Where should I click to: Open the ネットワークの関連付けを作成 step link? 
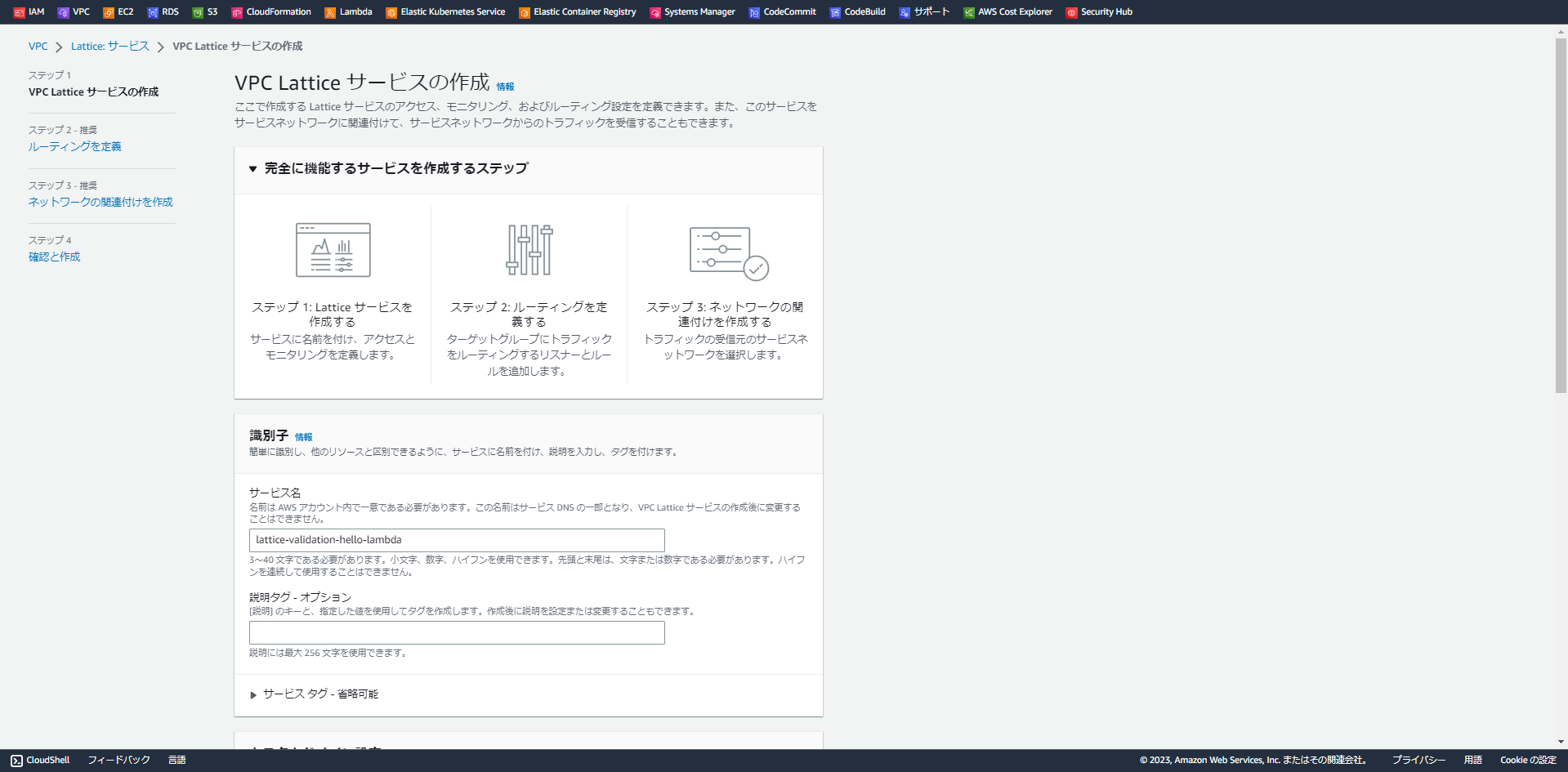point(101,203)
